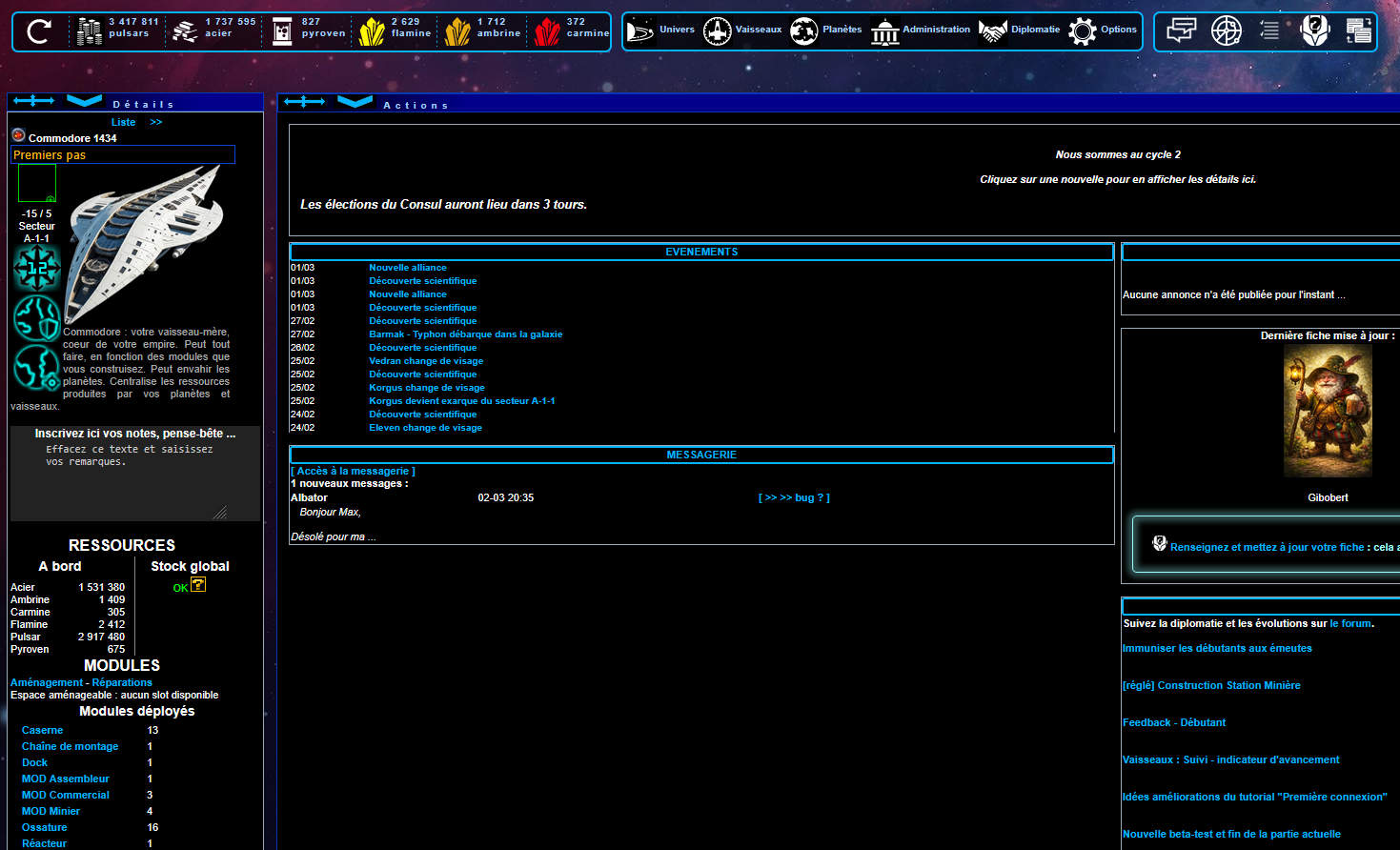
Task: Open the Accès à la messagerie link
Action: point(353,471)
